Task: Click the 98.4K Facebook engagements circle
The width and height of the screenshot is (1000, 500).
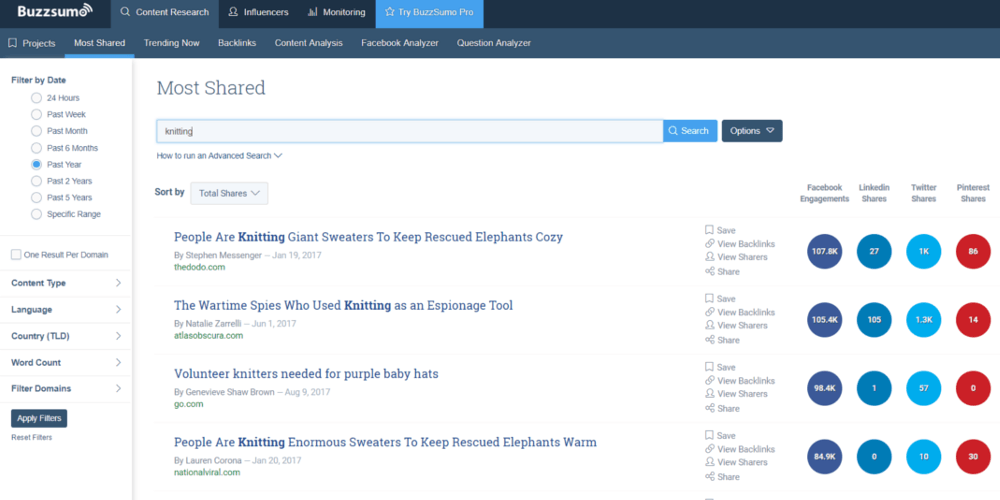Action: (825, 388)
